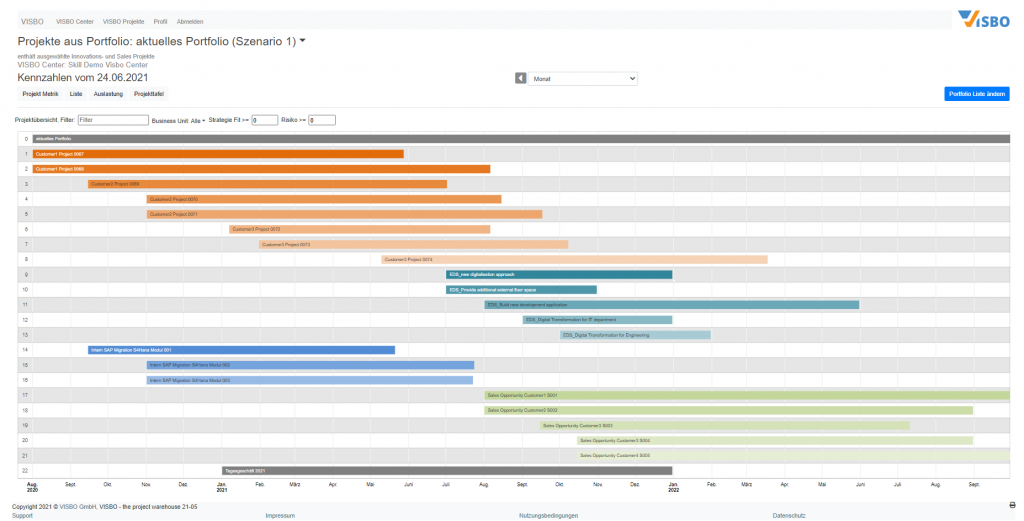This screenshot has height=521, width=1024.
Task: Click Abmelden to log out
Action: 188,21
